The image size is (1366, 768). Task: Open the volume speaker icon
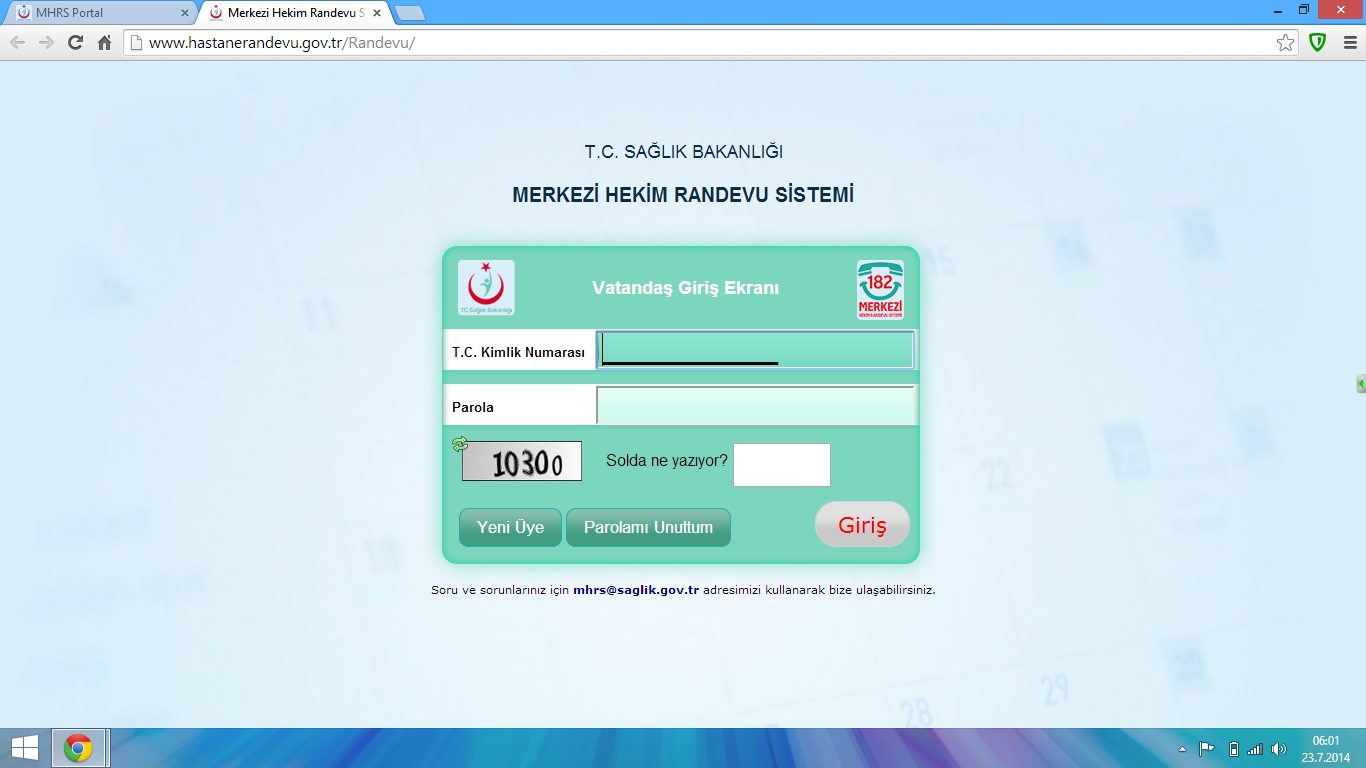[x=1279, y=749]
